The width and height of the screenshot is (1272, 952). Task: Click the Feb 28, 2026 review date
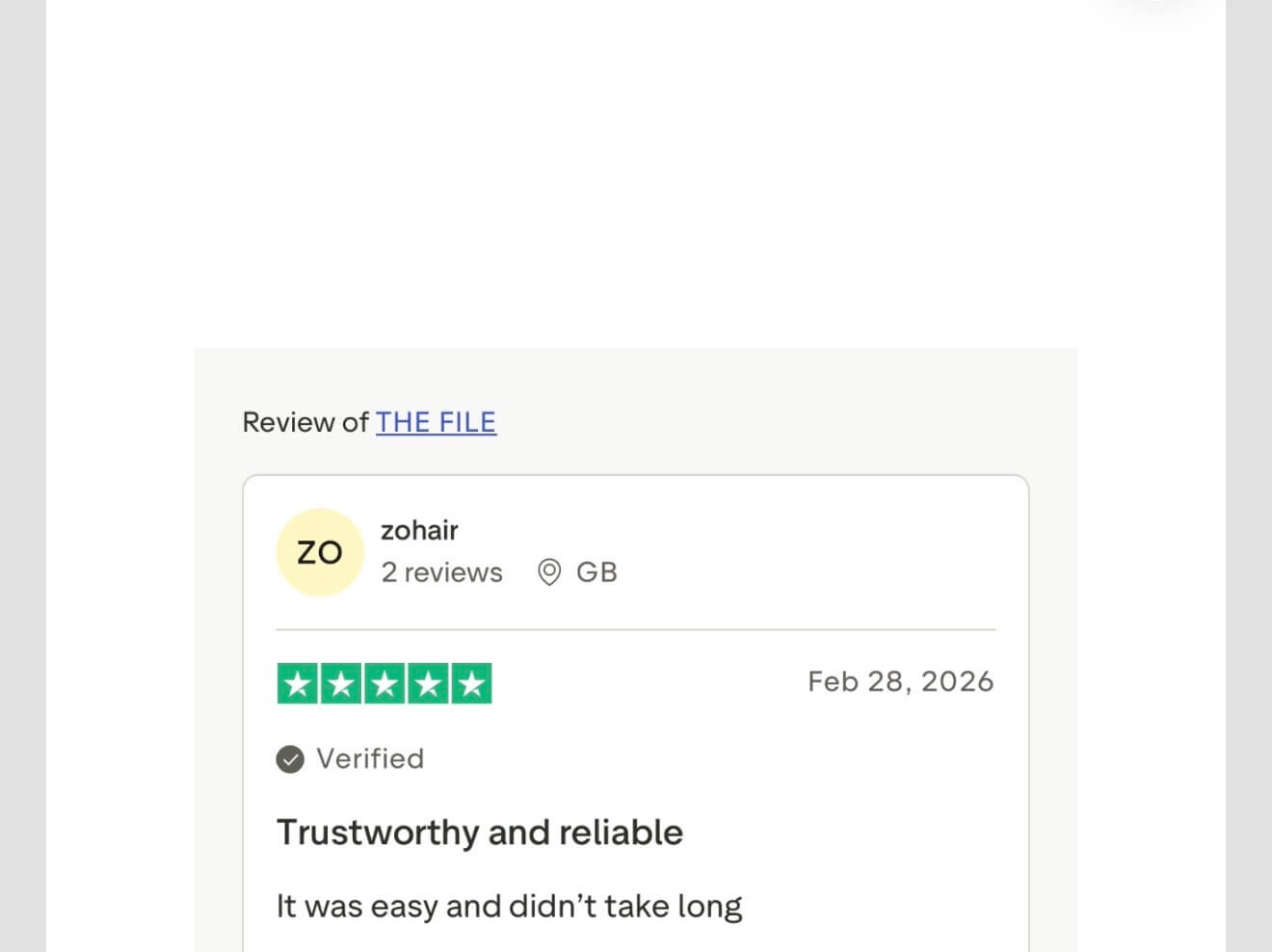900,681
